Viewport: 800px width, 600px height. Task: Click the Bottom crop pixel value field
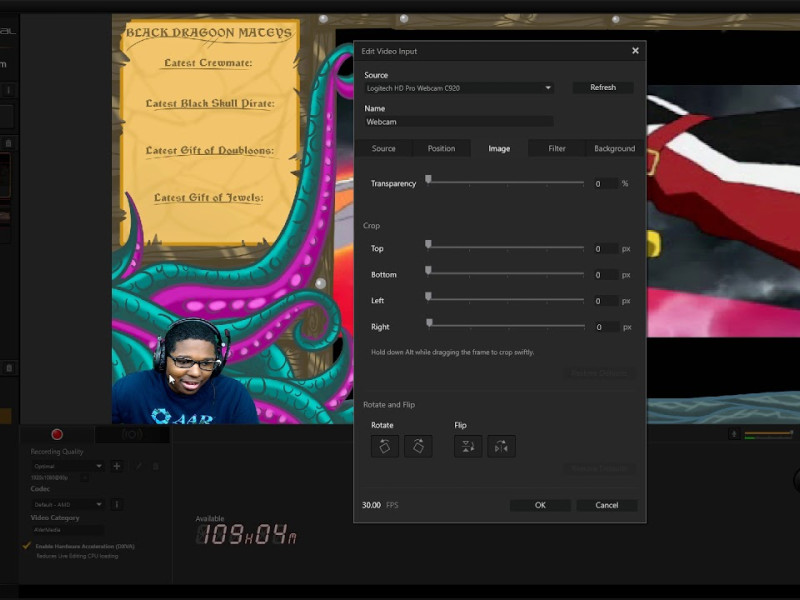tap(605, 275)
